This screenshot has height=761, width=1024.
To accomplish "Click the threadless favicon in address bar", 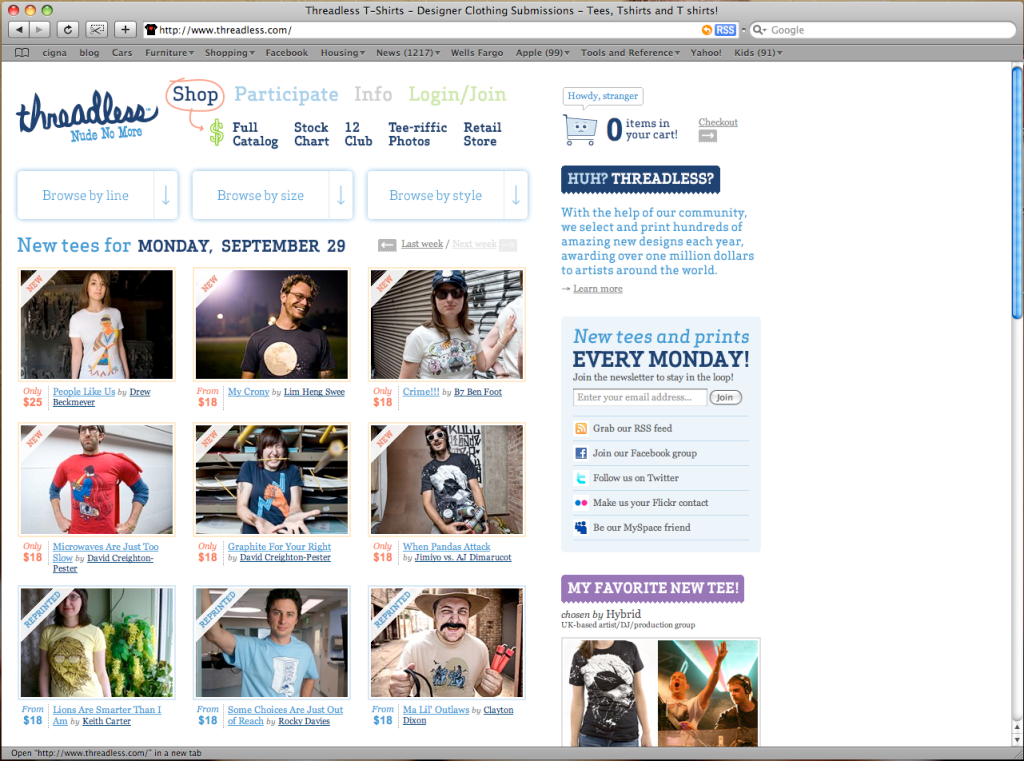I will [151, 29].
